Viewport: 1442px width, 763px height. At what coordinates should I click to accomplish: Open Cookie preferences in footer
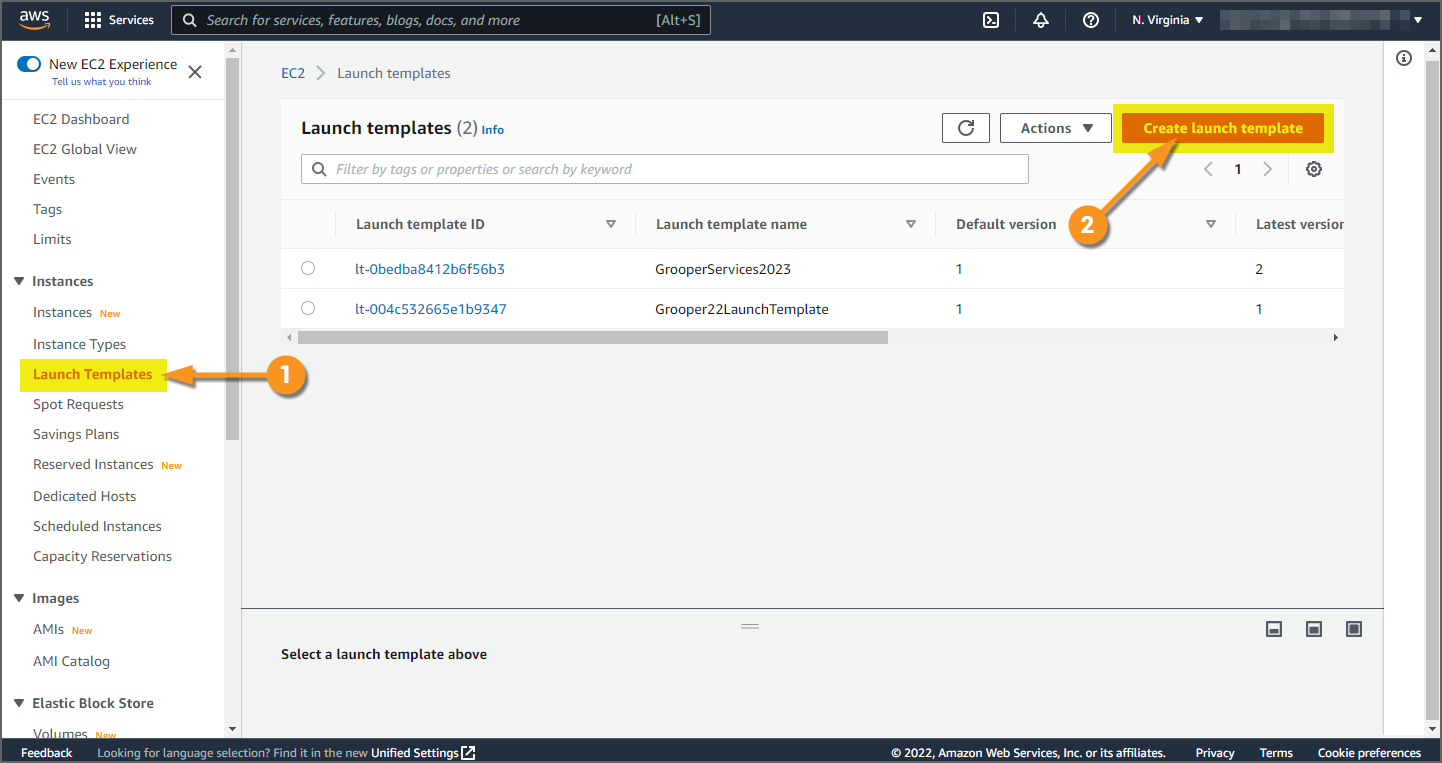(x=1369, y=753)
